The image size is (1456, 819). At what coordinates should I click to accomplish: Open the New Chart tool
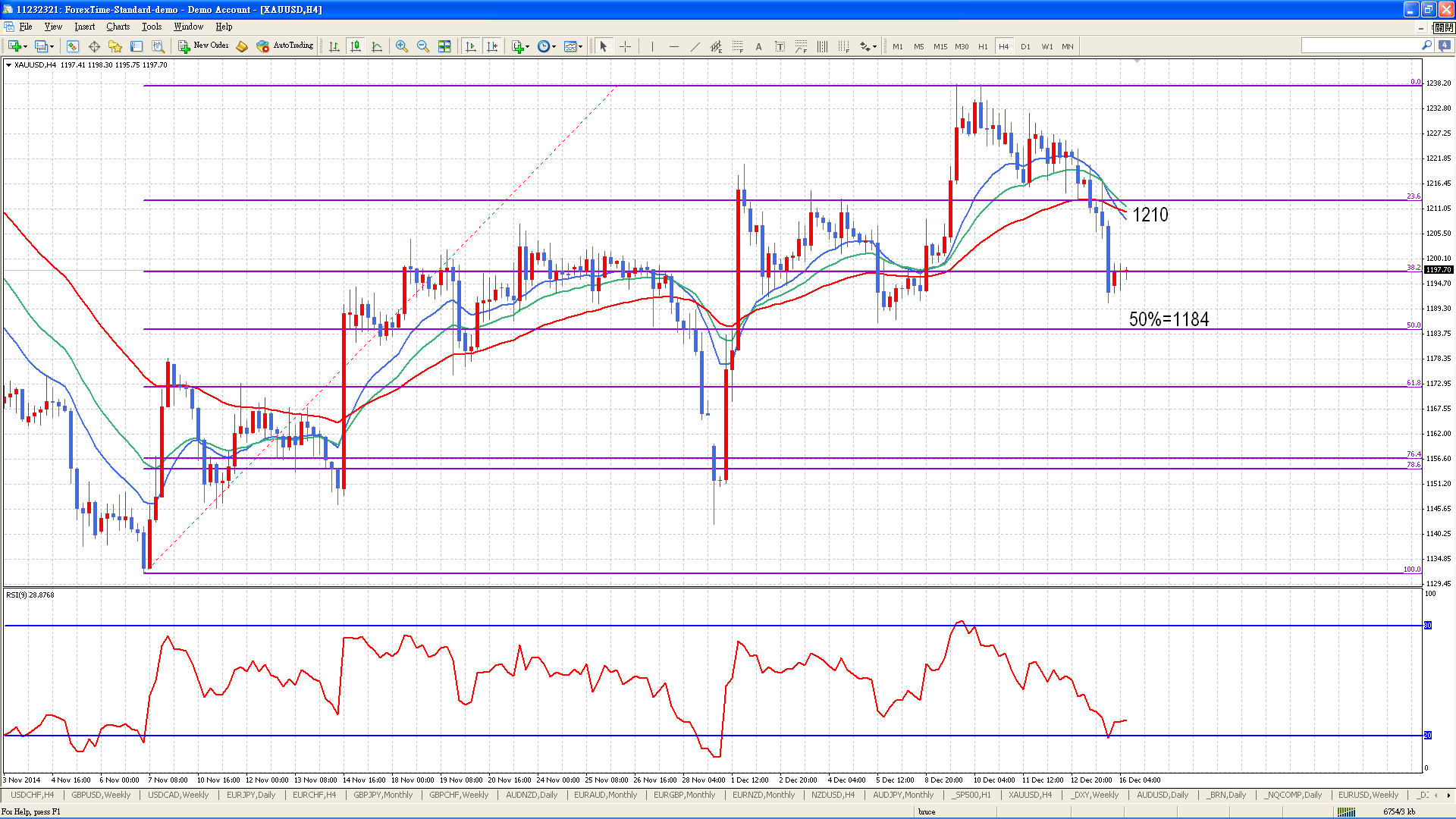[14, 46]
